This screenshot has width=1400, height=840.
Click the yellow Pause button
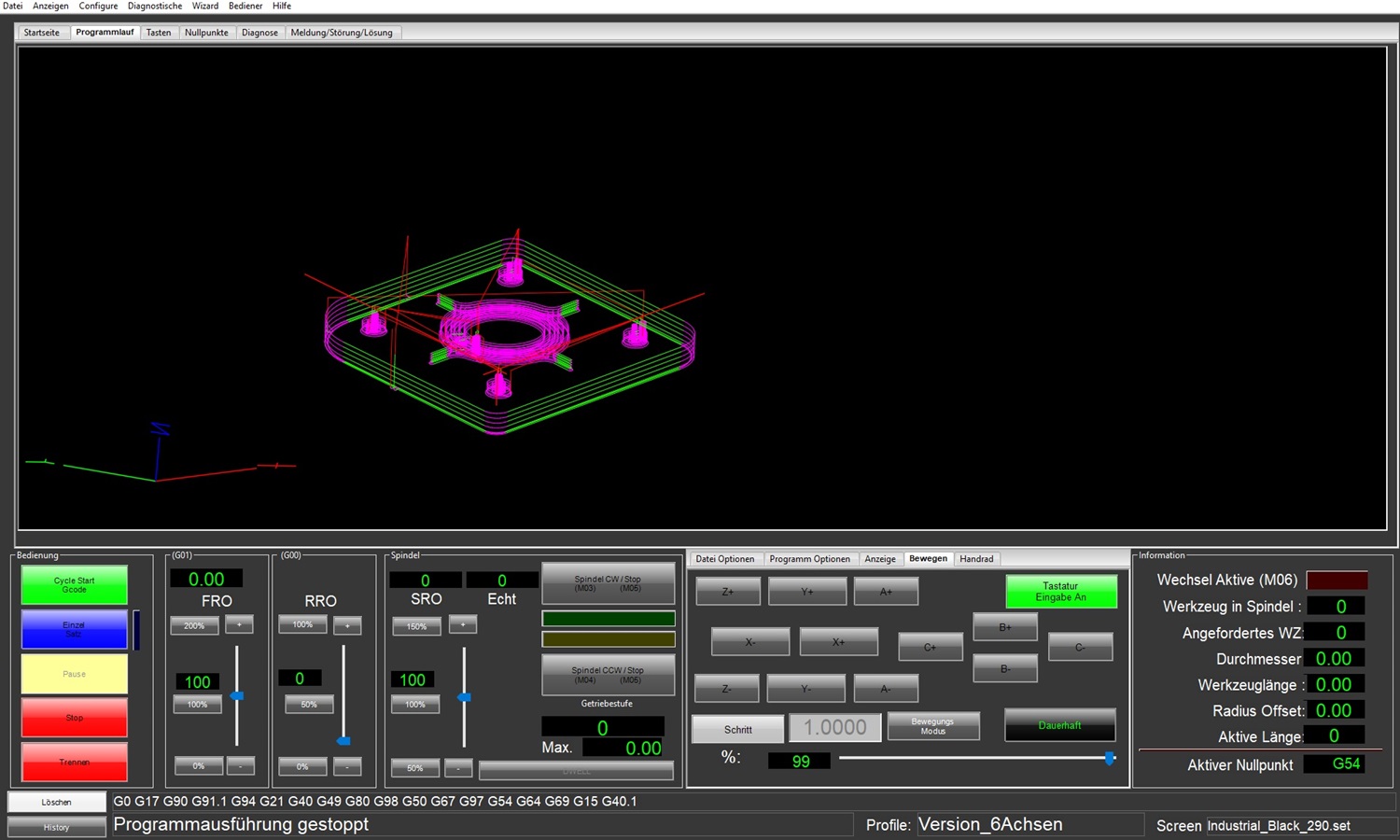[75, 674]
